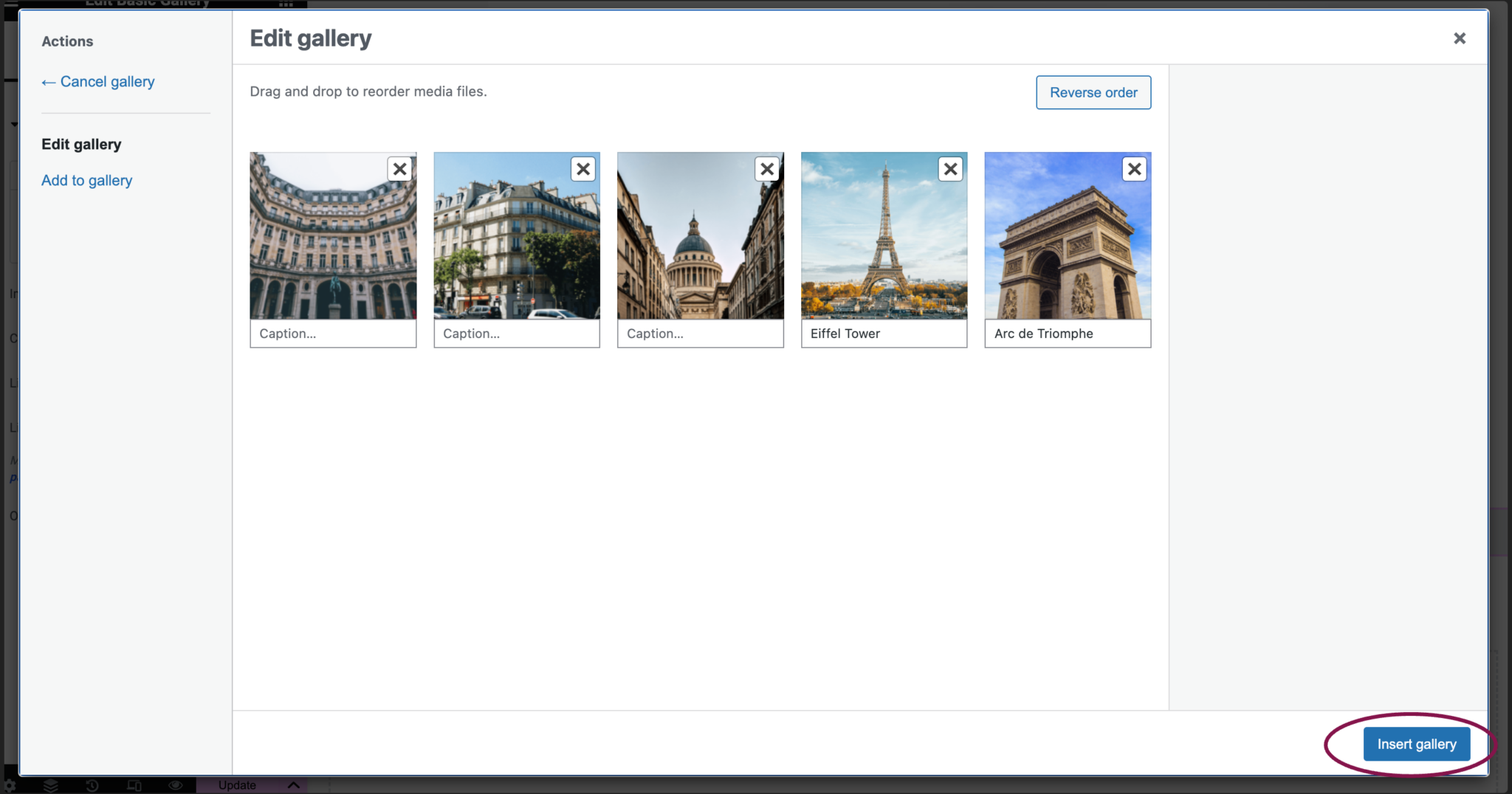Switch to Add to gallery
Viewport: 1512px width, 794px height.
tap(86, 181)
